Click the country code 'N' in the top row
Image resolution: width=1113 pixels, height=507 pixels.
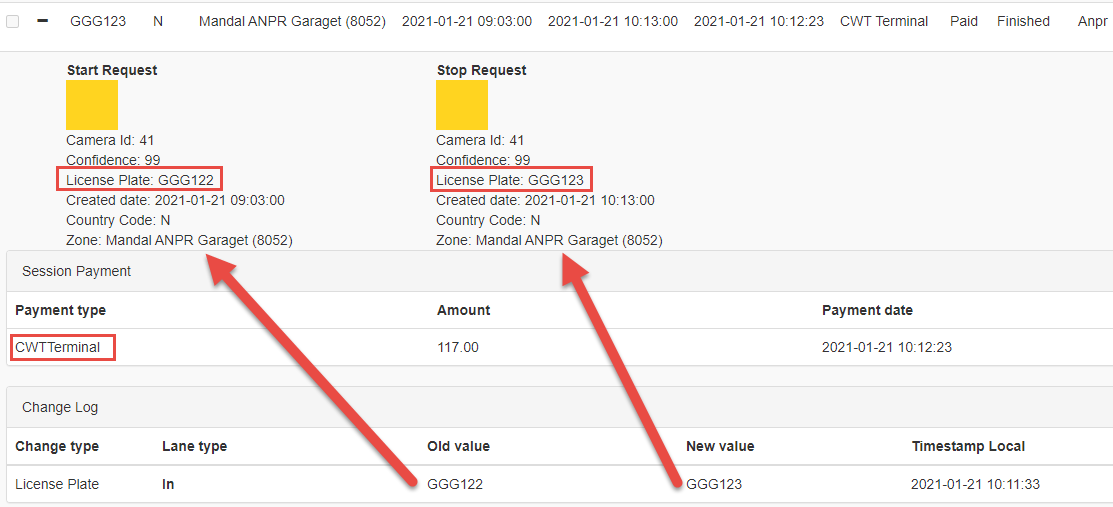(x=158, y=21)
